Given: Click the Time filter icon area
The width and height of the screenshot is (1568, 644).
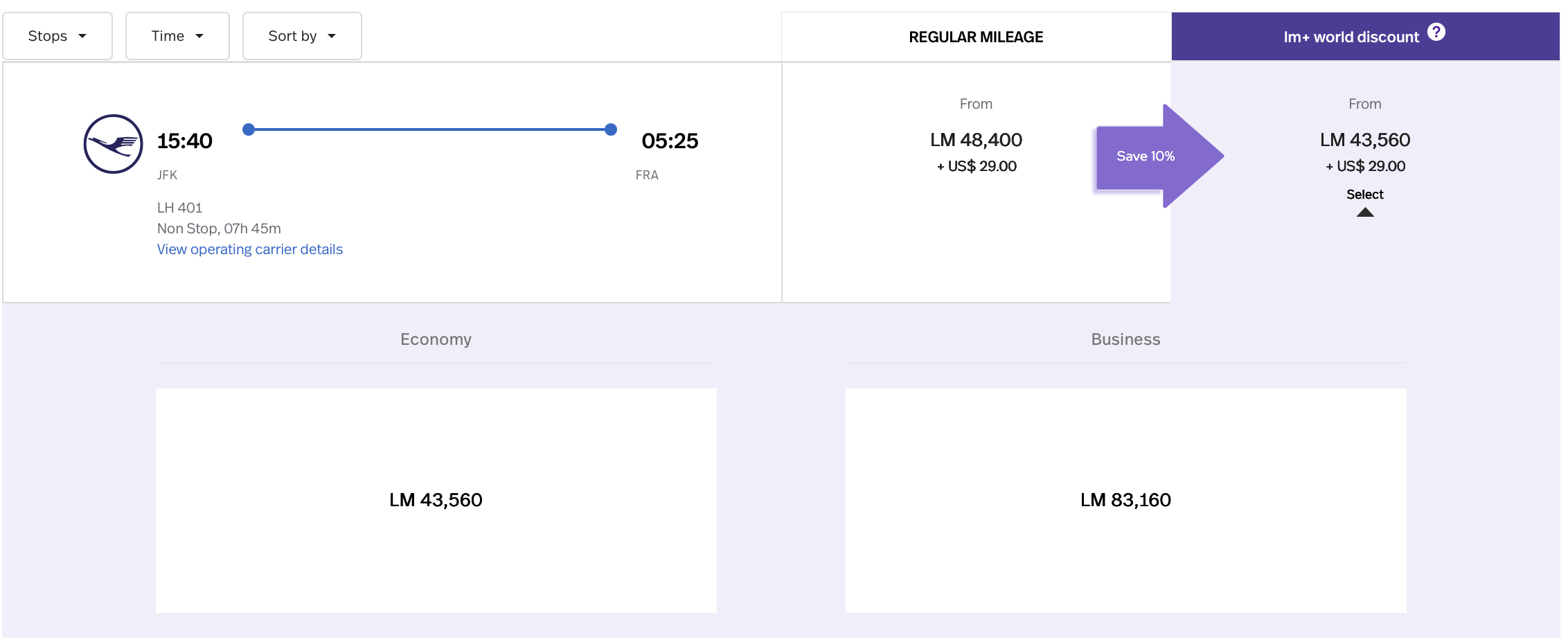Looking at the screenshot, I should 200,35.
